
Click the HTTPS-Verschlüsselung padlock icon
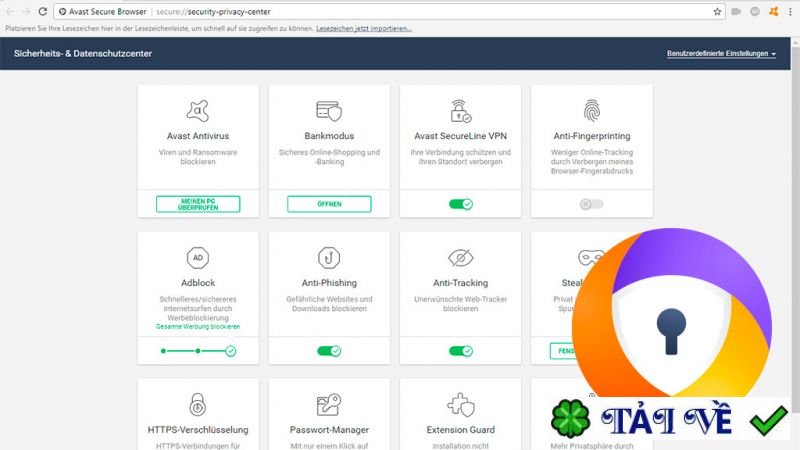(x=198, y=405)
